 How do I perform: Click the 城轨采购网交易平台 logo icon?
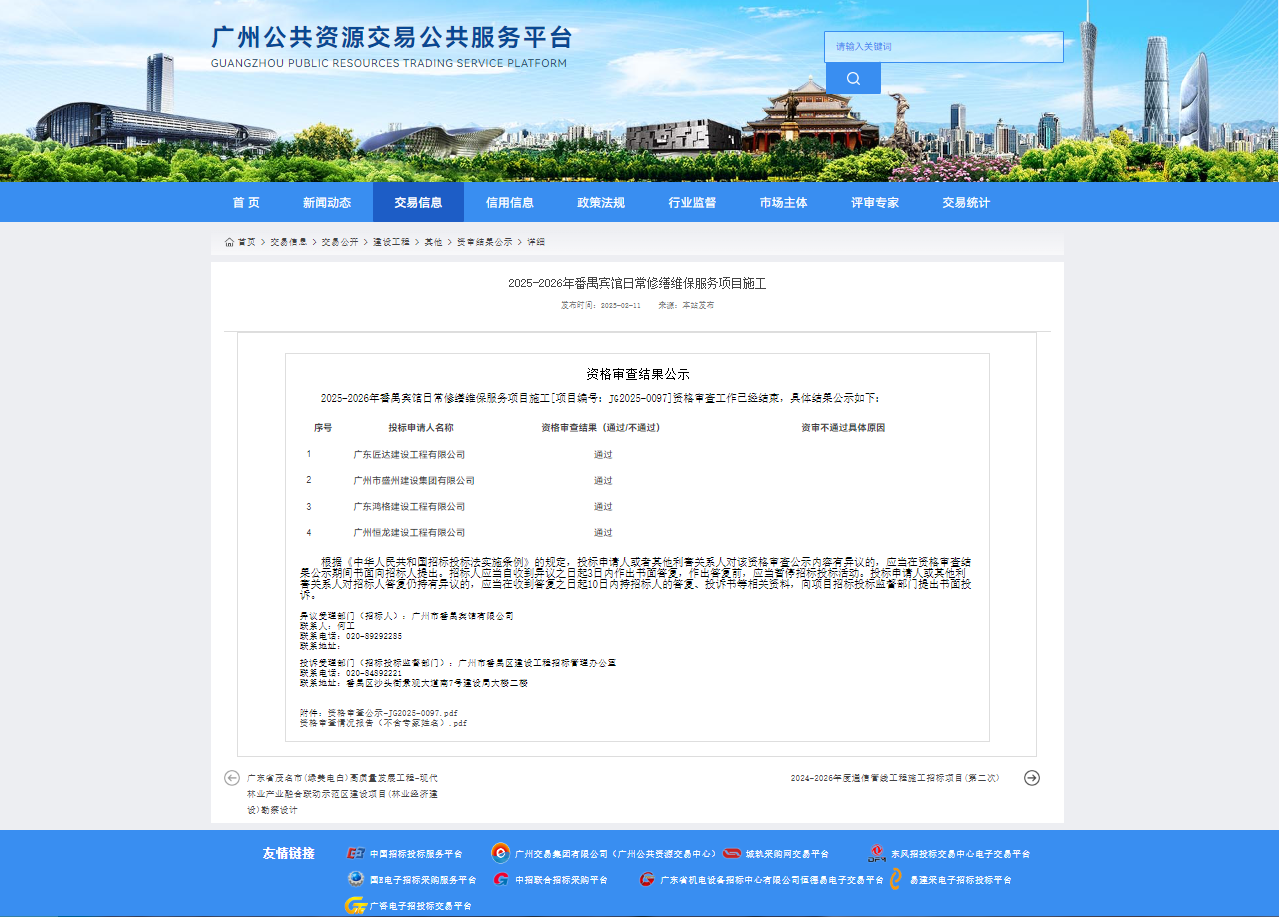pyautogui.click(x=732, y=854)
